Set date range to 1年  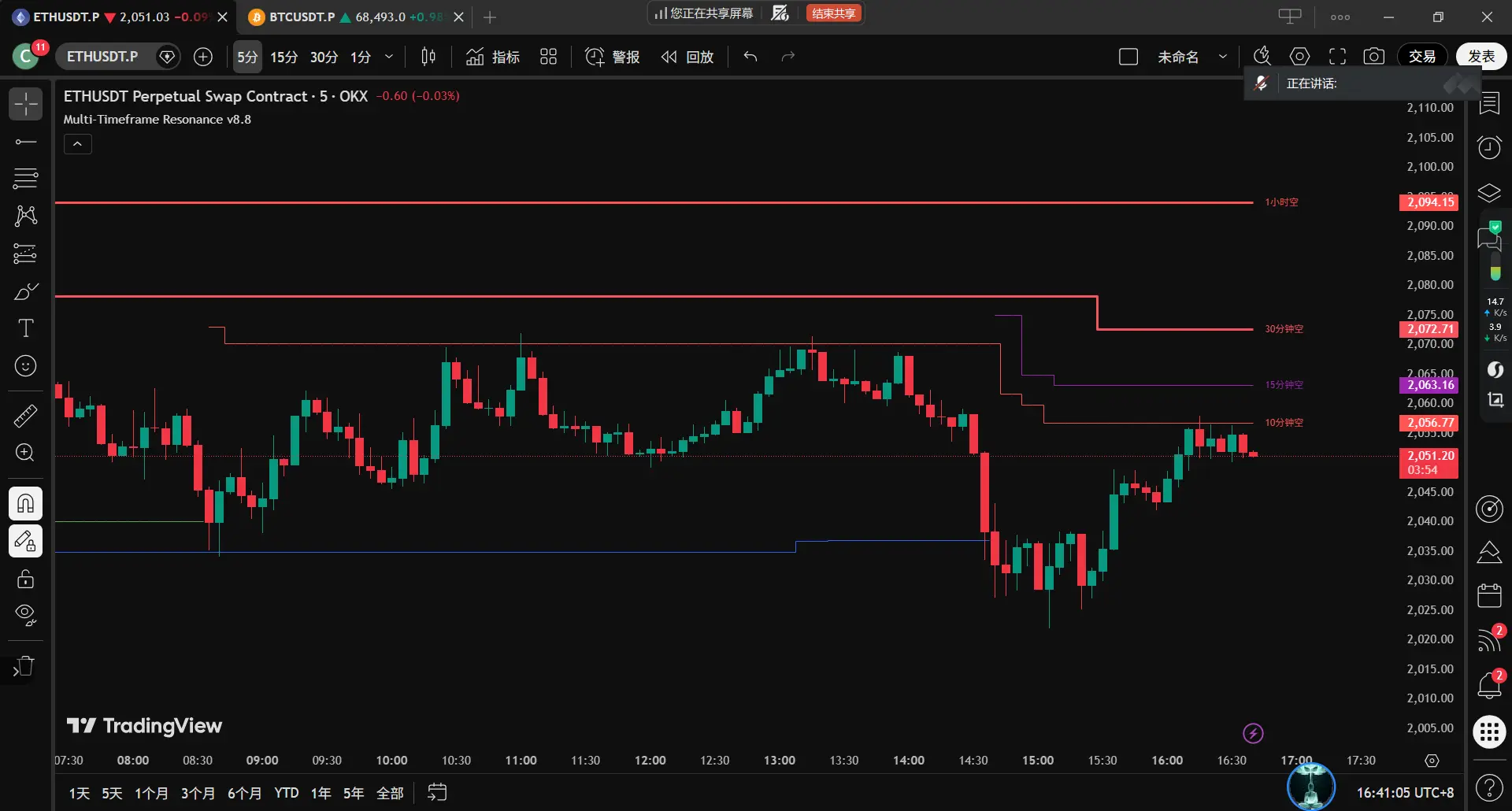click(321, 793)
